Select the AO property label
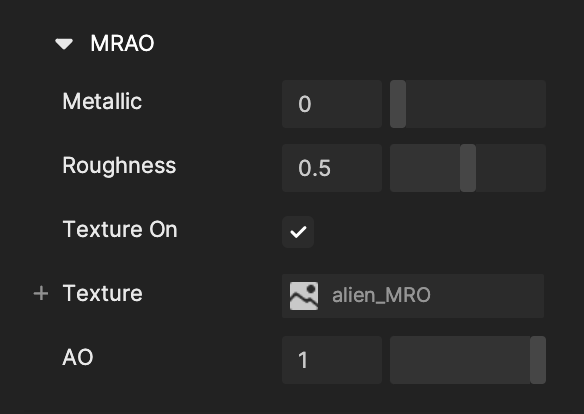Image resolution: width=584 pixels, height=414 pixels. coord(77,357)
